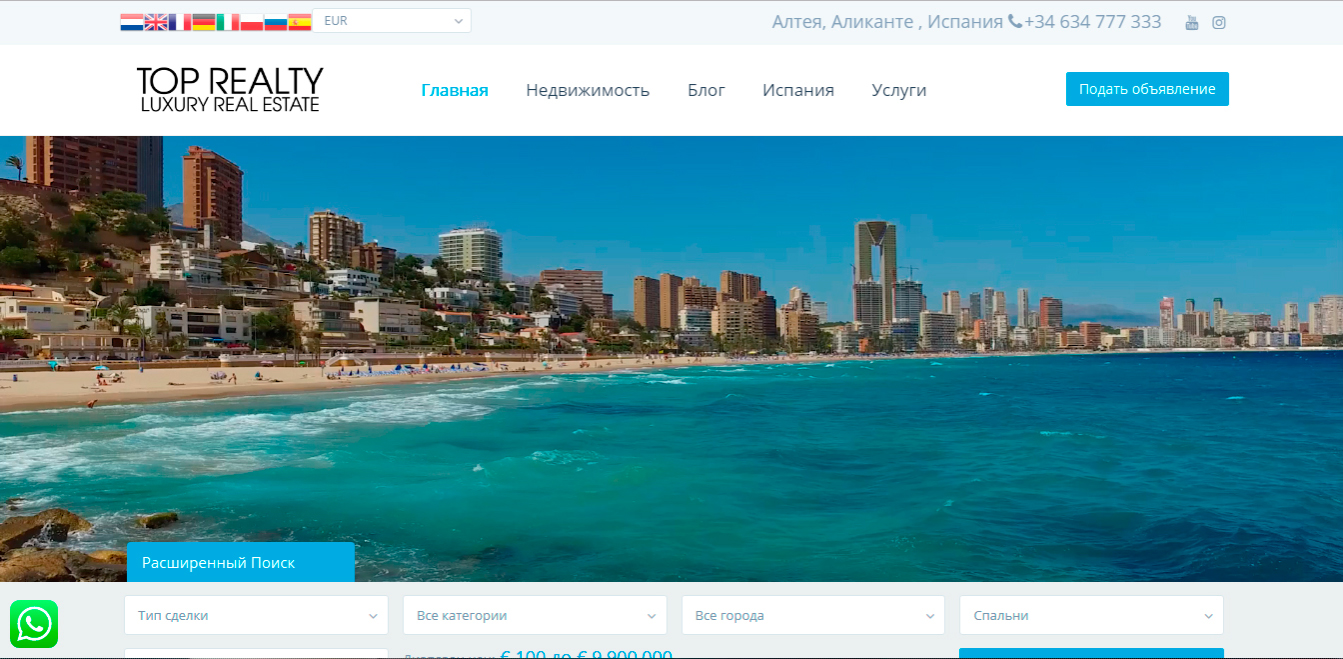Open the Все города dropdown

tap(813, 615)
